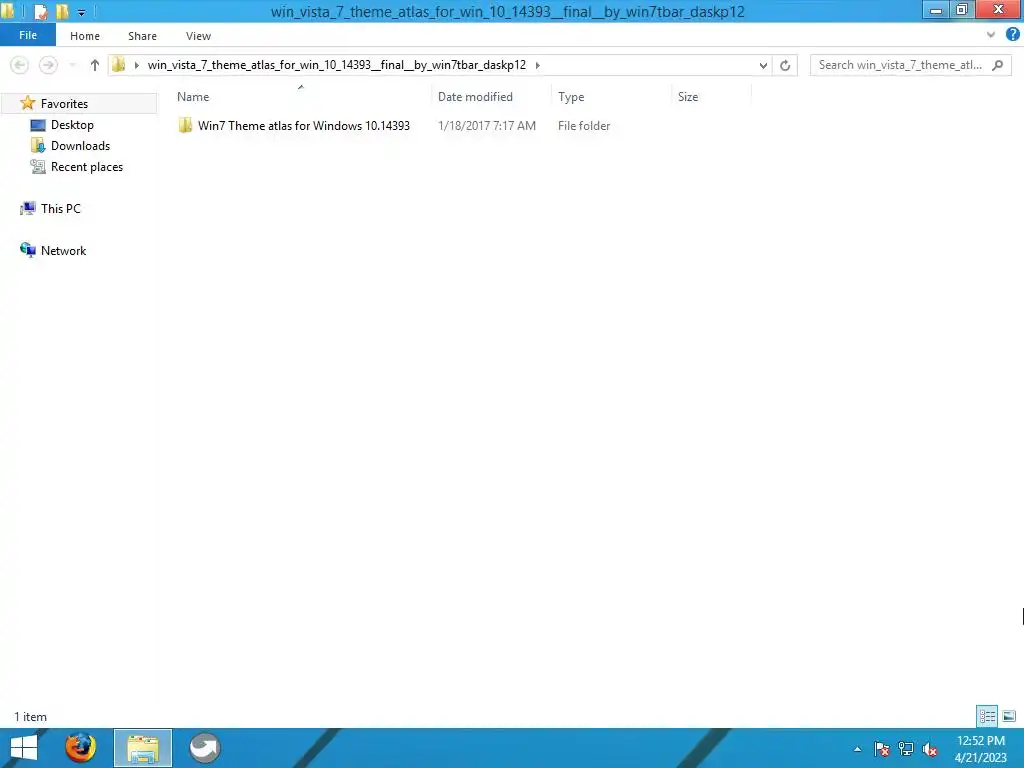Click the This PC computer icon

click(x=27, y=208)
